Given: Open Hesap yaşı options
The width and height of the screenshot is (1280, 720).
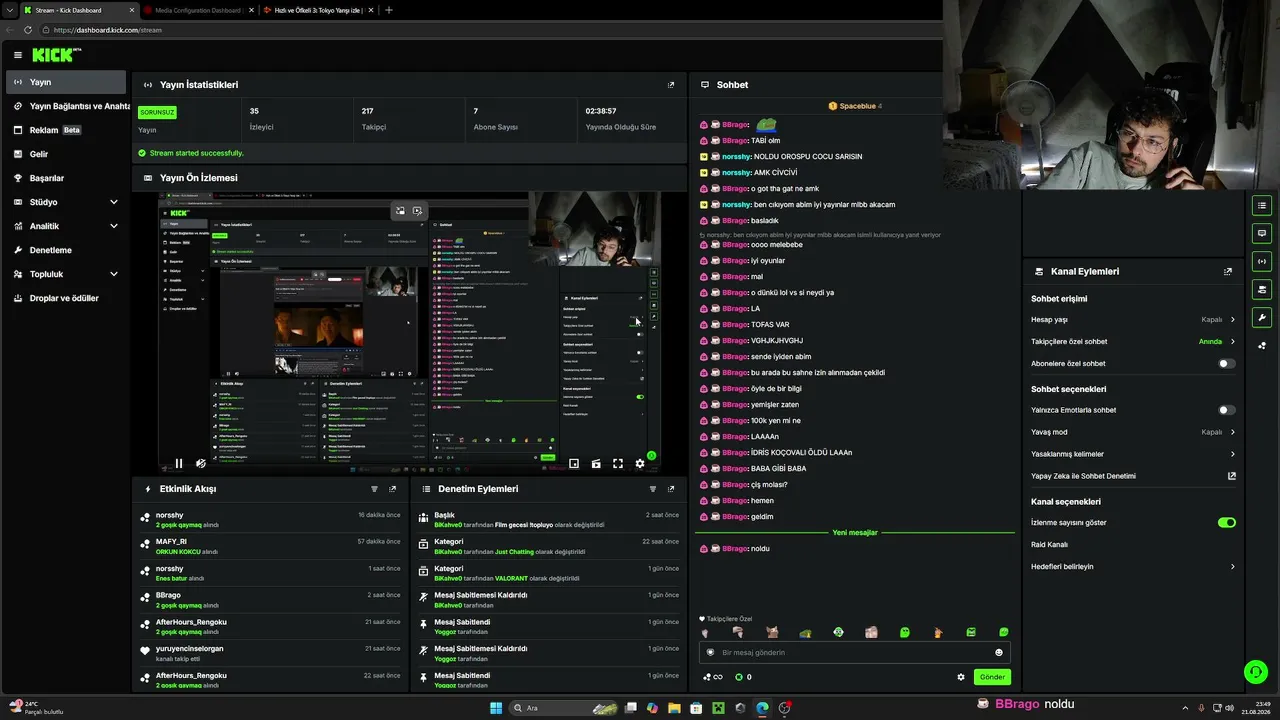Looking at the screenshot, I should [x=1133, y=319].
